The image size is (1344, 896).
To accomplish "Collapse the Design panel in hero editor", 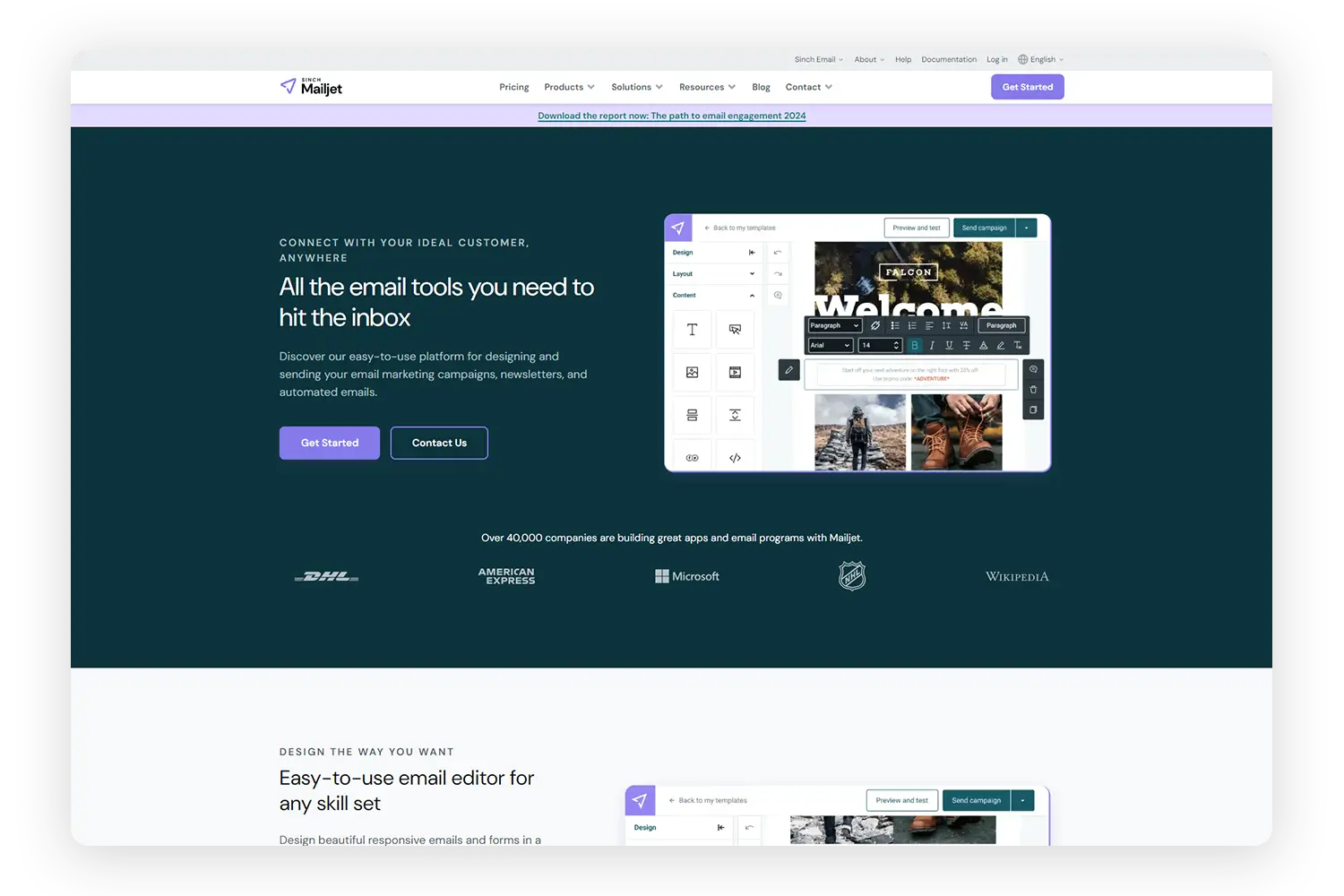I will [x=752, y=253].
